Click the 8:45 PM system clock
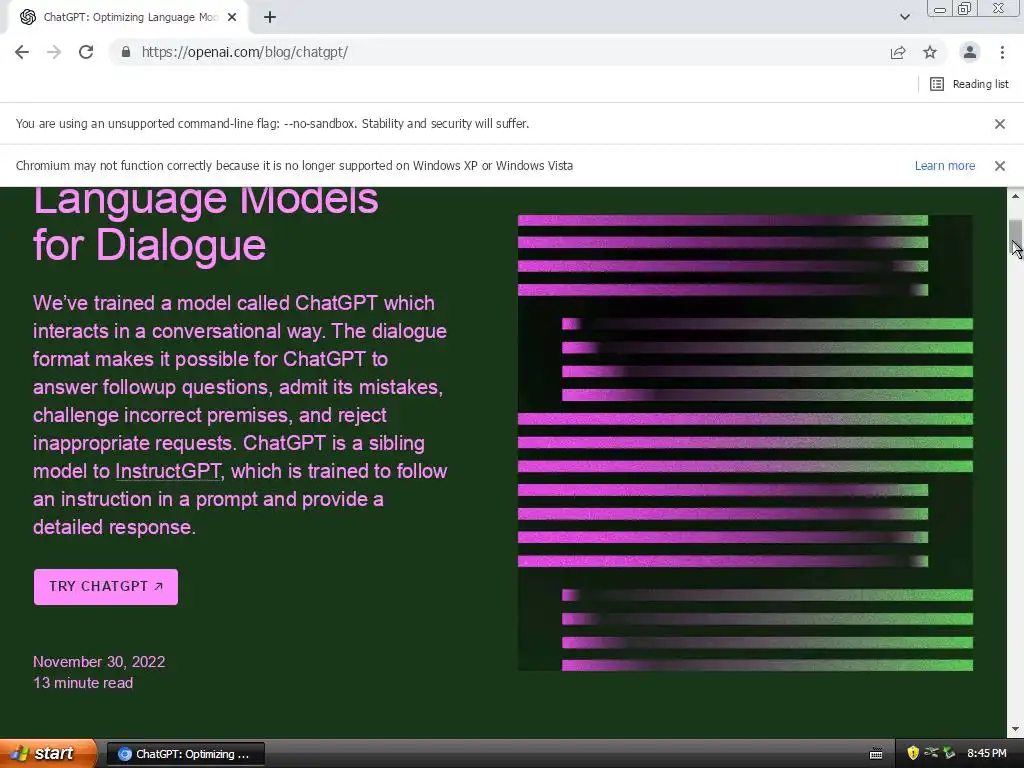The height and width of the screenshot is (768, 1024). point(987,753)
